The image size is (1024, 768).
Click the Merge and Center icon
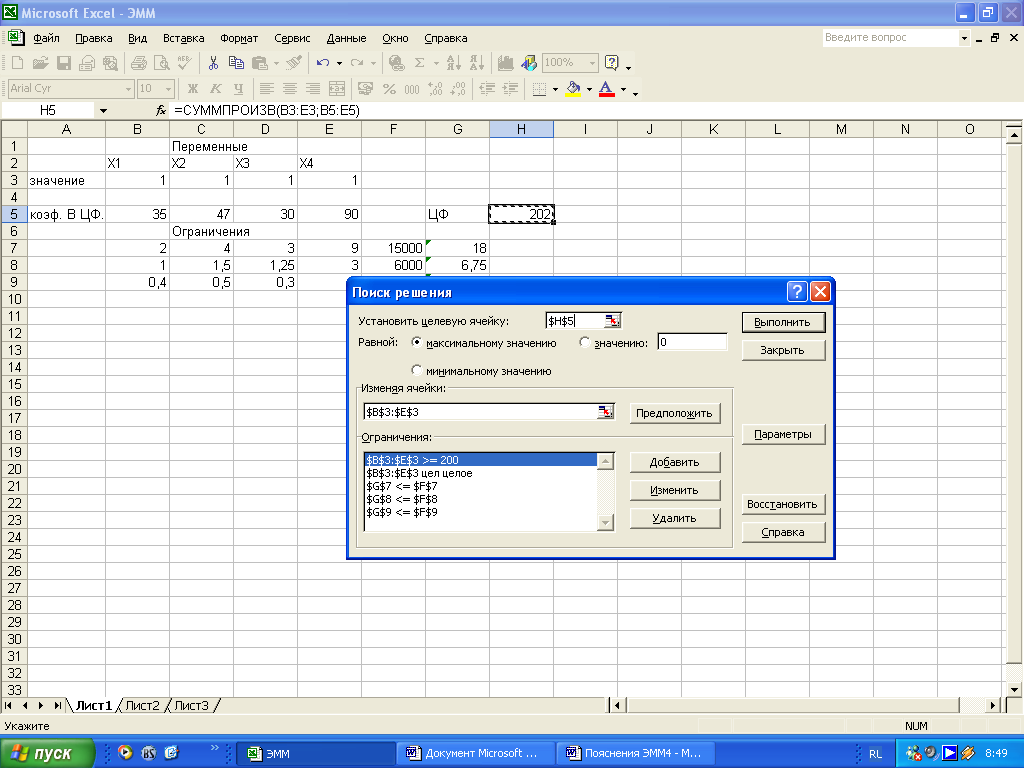338,89
